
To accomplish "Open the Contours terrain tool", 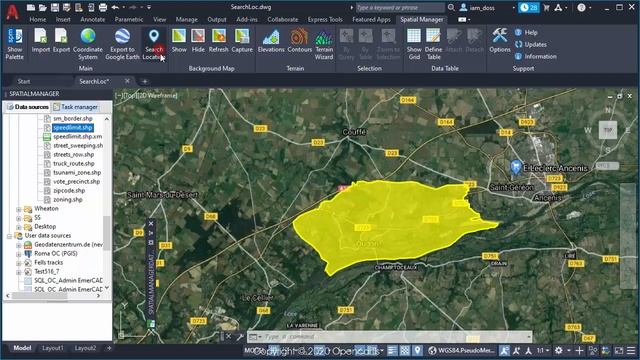I will pos(299,41).
